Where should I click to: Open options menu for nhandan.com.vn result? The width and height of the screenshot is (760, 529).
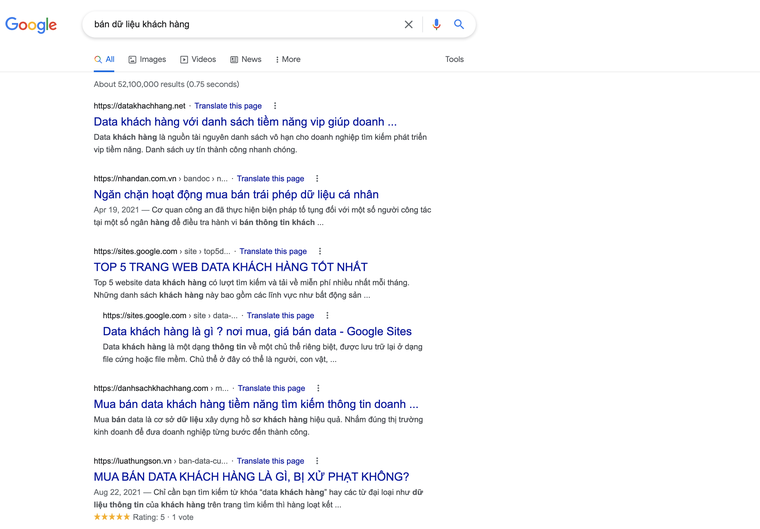point(317,179)
